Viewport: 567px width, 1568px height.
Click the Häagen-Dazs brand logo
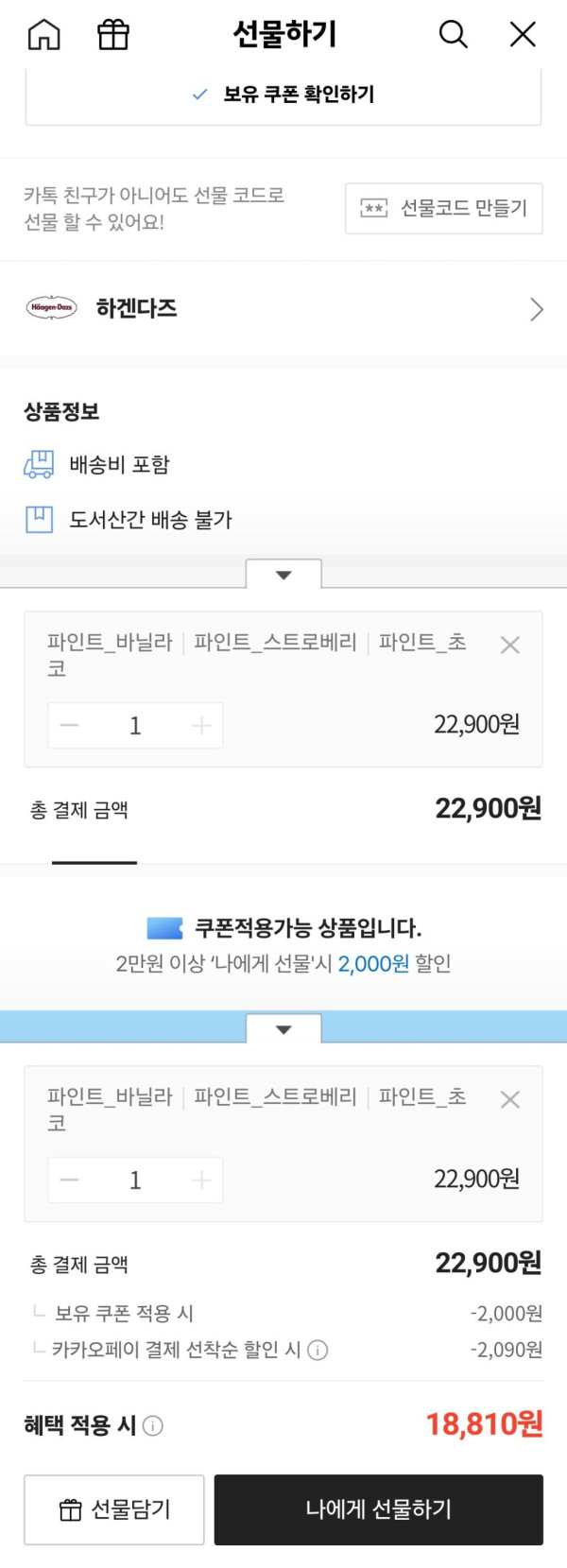pos(52,308)
